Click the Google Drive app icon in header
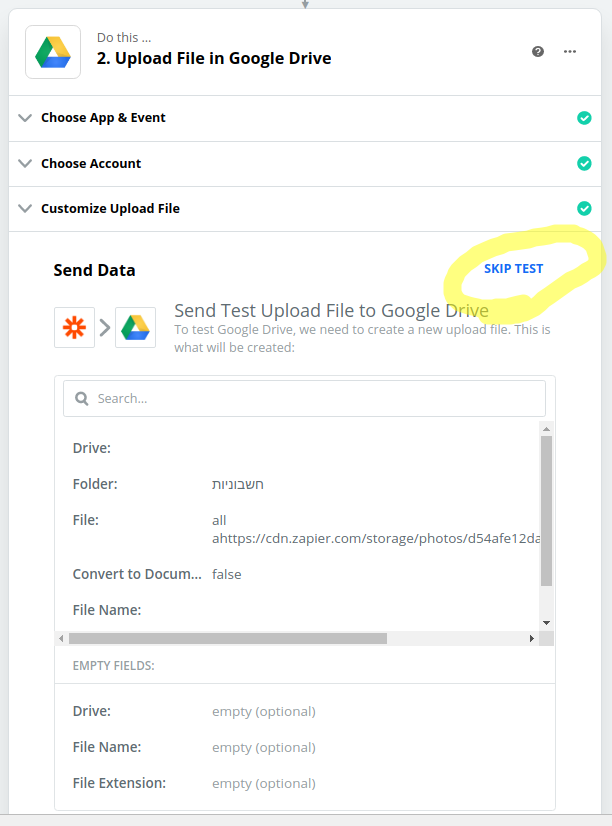Screen dimensions: 612x826 click(x=53, y=52)
